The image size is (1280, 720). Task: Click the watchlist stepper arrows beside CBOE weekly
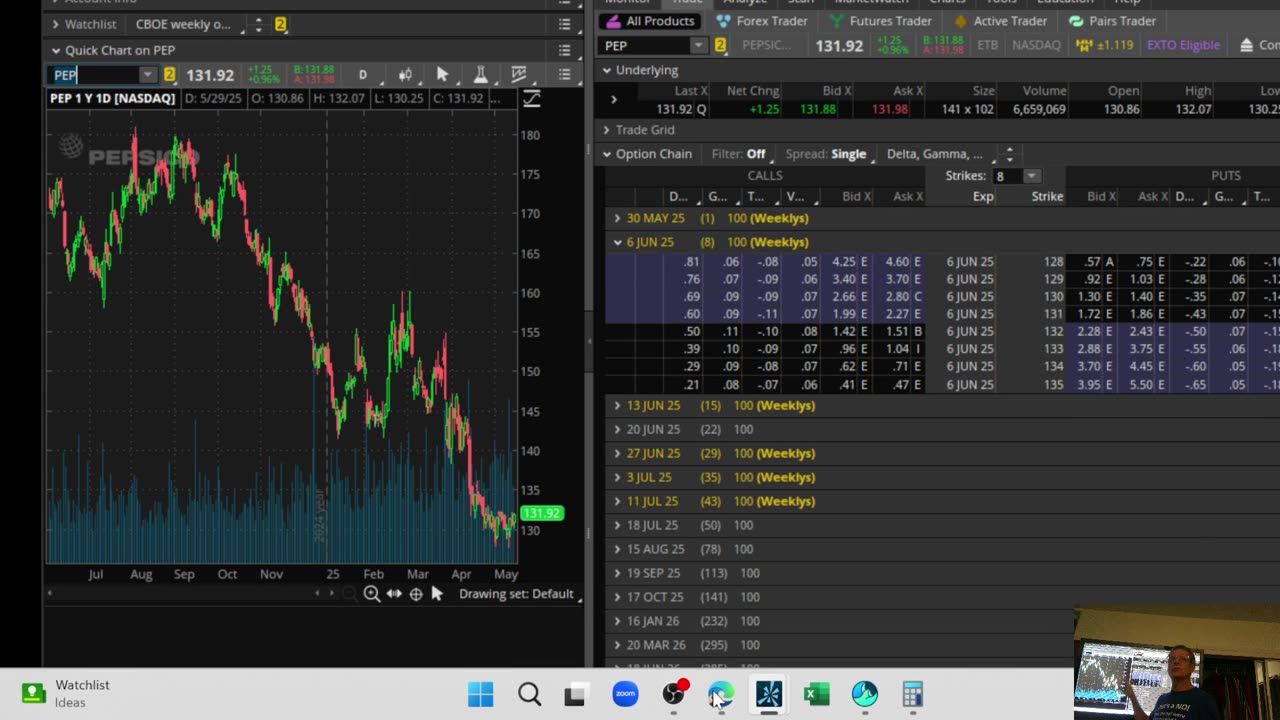258,24
